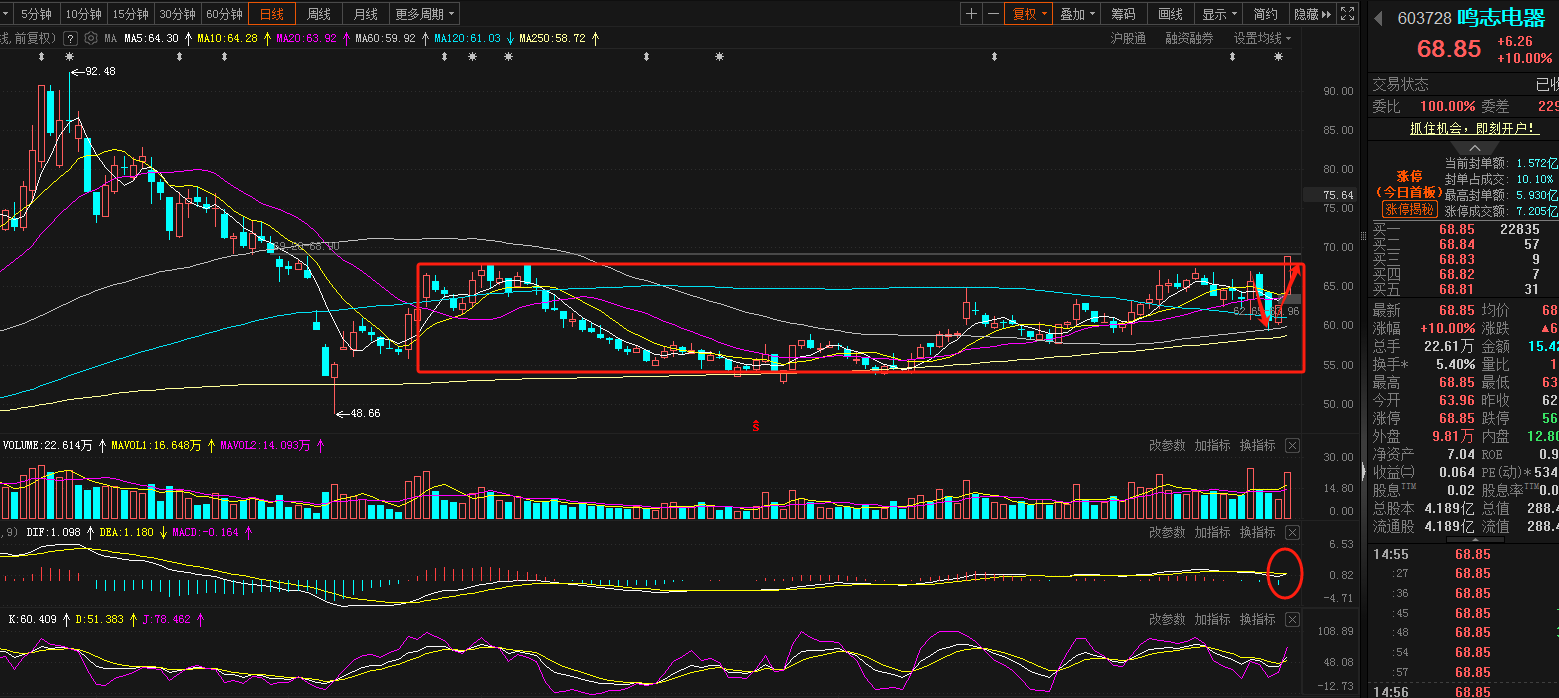The height and width of the screenshot is (698, 1559).
Task: Switch to 简约 simple view
Action: click(1265, 14)
